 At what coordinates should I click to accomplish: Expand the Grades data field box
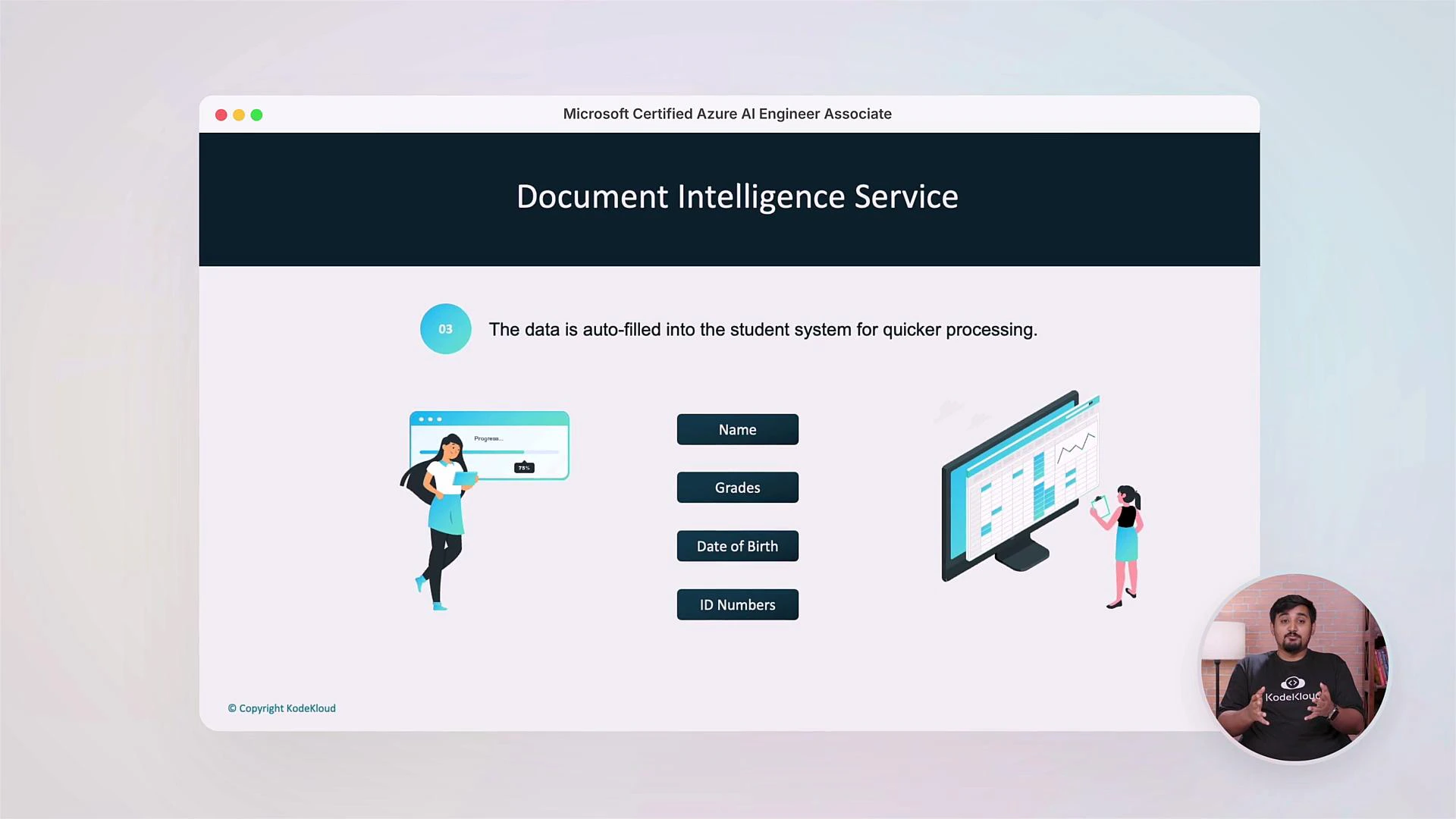737,488
